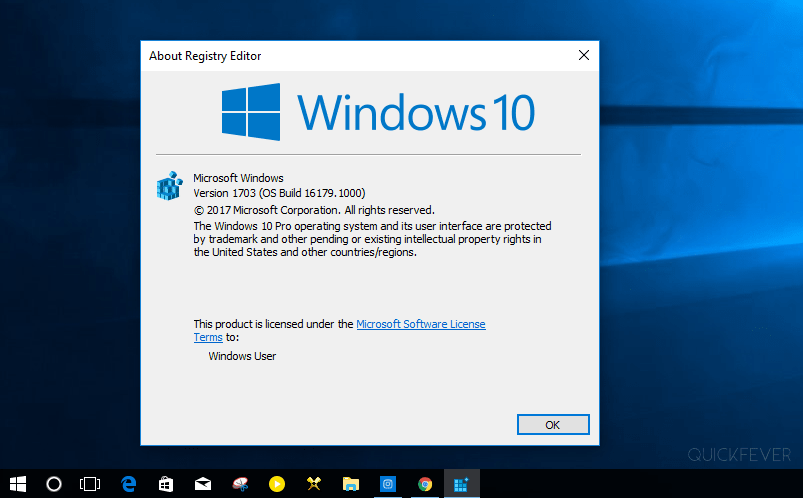Viewport: 803px width, 498px height.
Task: Click the Registry Editor cube icon in dialog
Action: [170, 185]
